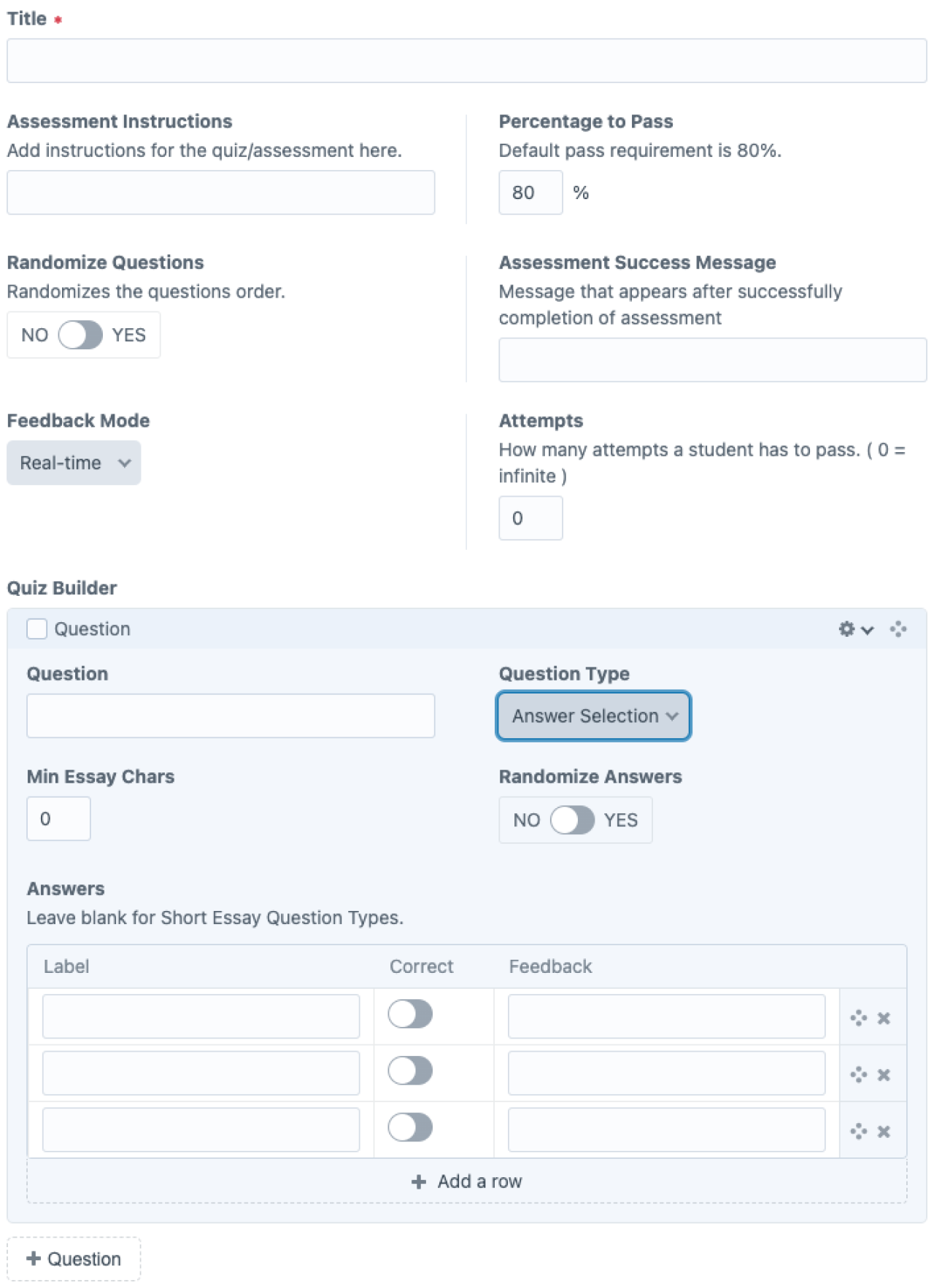Focus the Percentage to Pass field
Screen dimensions: 934x1288
pyautogui.click(x=530, y=192)
